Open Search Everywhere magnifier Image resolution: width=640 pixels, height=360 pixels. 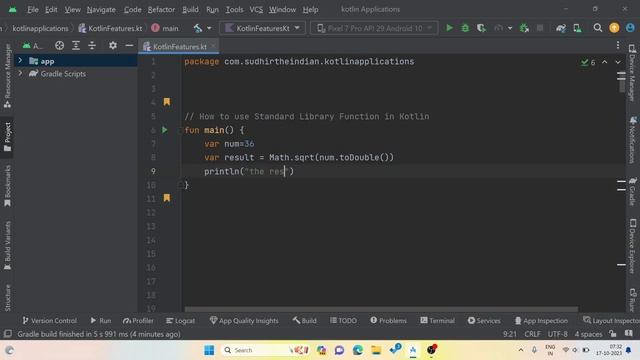tap(598, 28)
